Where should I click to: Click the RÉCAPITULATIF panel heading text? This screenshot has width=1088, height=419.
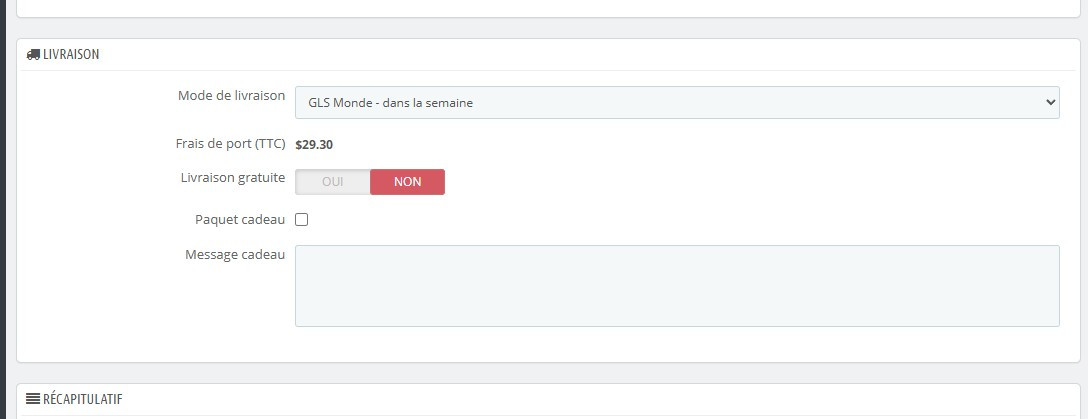pos(82,399)
